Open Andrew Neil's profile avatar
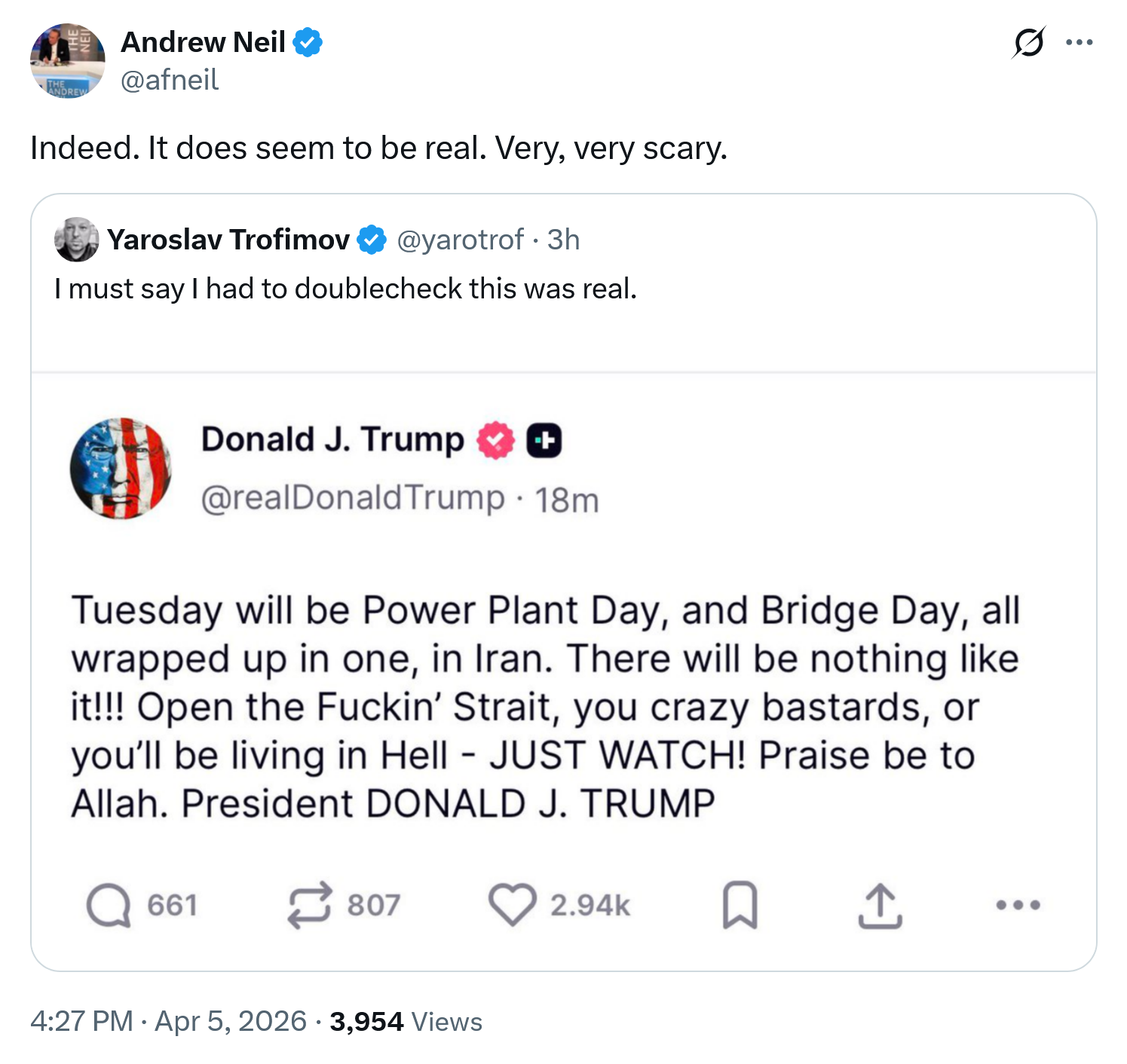1127x1064 pixels. (67, 61)
